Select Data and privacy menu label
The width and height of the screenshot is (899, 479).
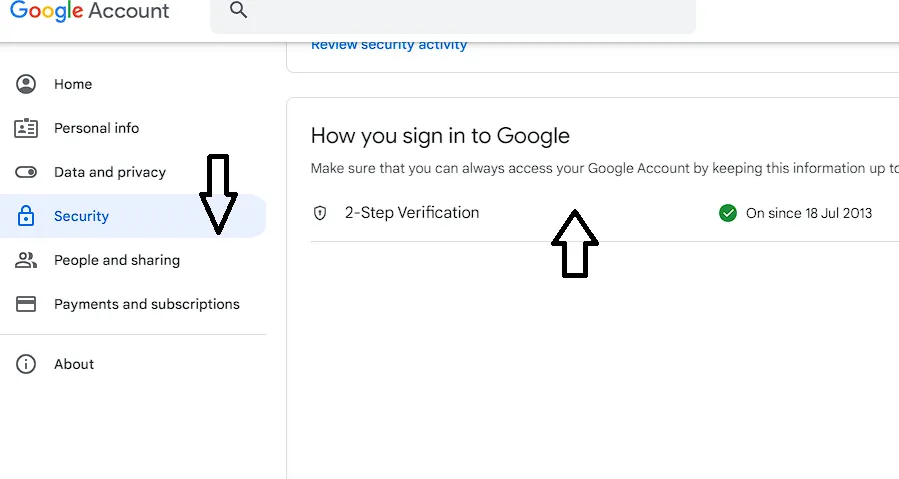110,172
